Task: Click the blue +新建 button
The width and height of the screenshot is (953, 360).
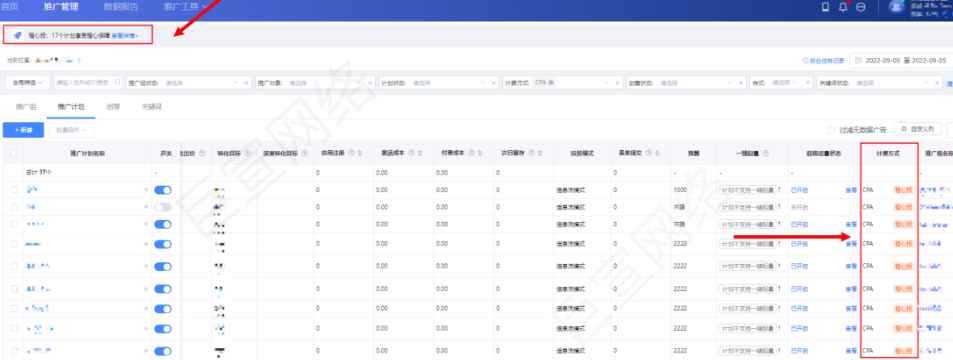Action: (23, 130)
